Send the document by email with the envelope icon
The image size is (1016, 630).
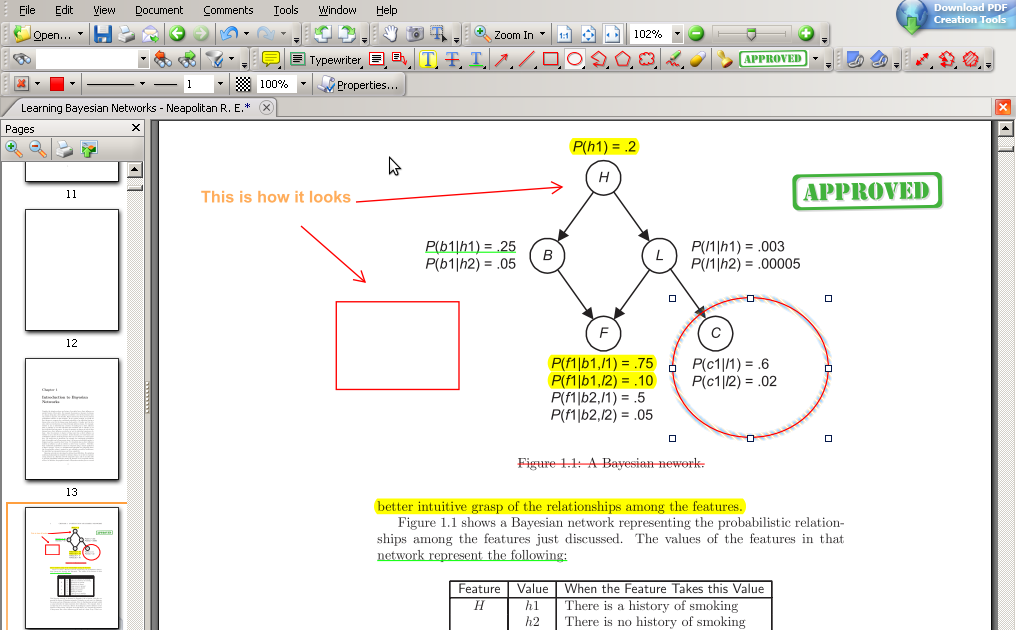coord(150,34)
